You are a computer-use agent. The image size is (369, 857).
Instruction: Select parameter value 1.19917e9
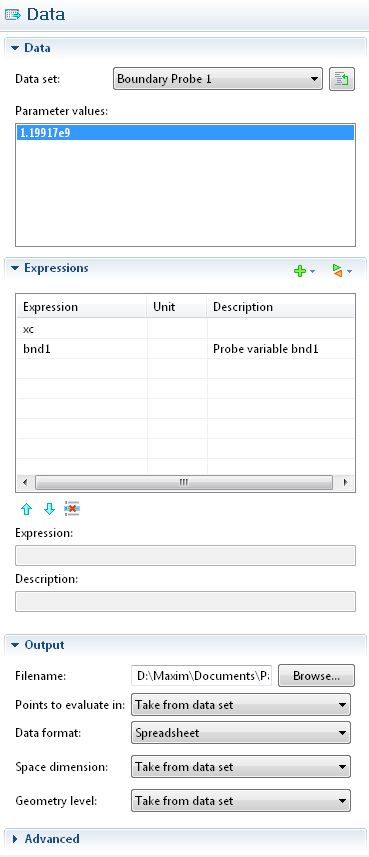point(185,132)
